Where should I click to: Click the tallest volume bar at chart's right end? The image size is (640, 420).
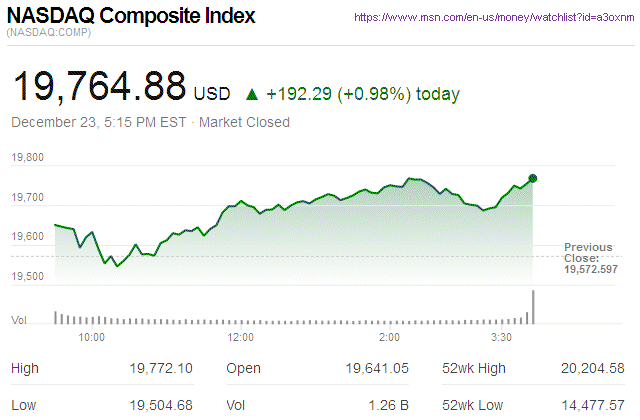tap(533, 306)
